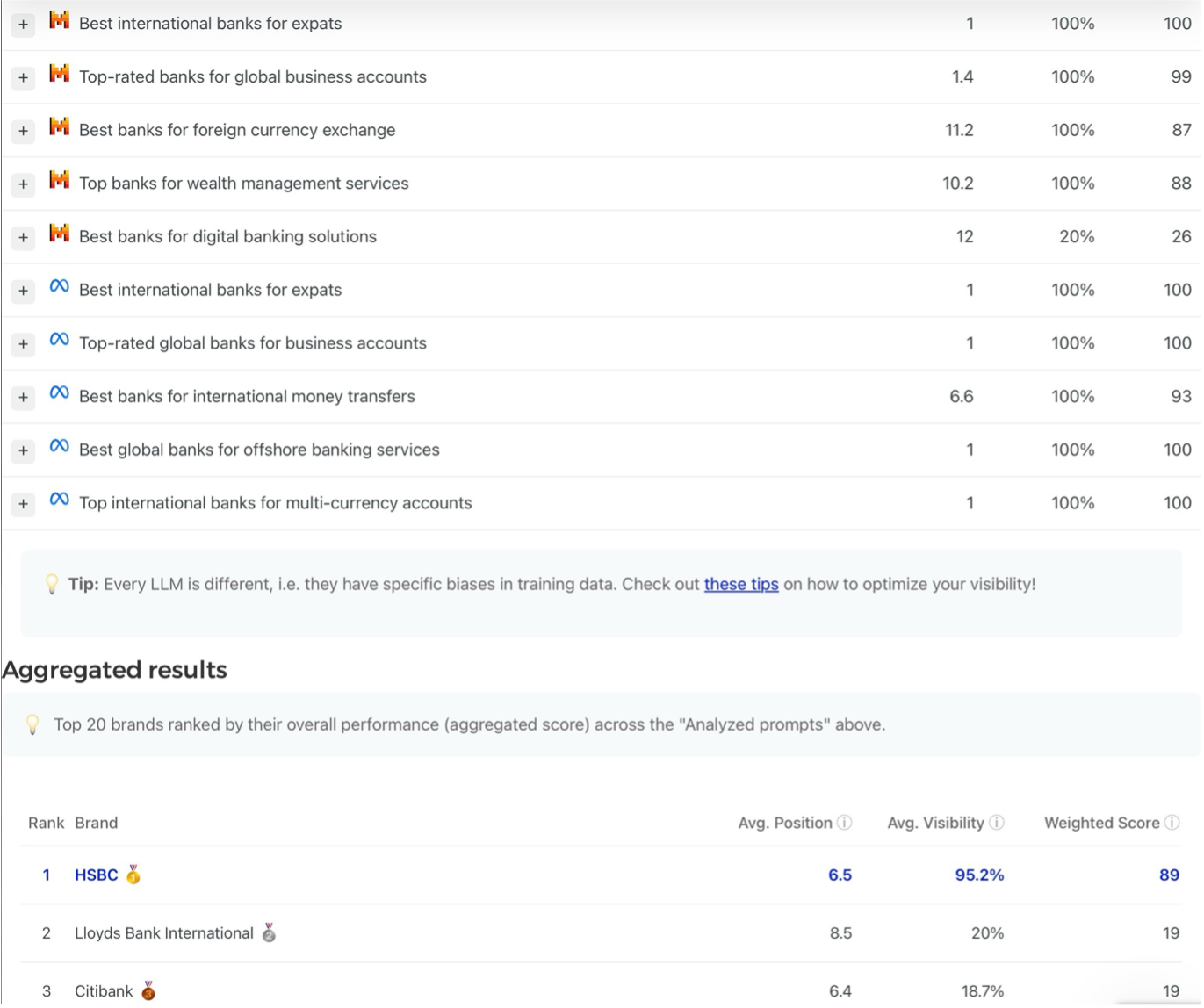The height and width of the screenshot is (1008, 1204).
Task: Click the Avg. Visibility info icon
Action: 997,823
